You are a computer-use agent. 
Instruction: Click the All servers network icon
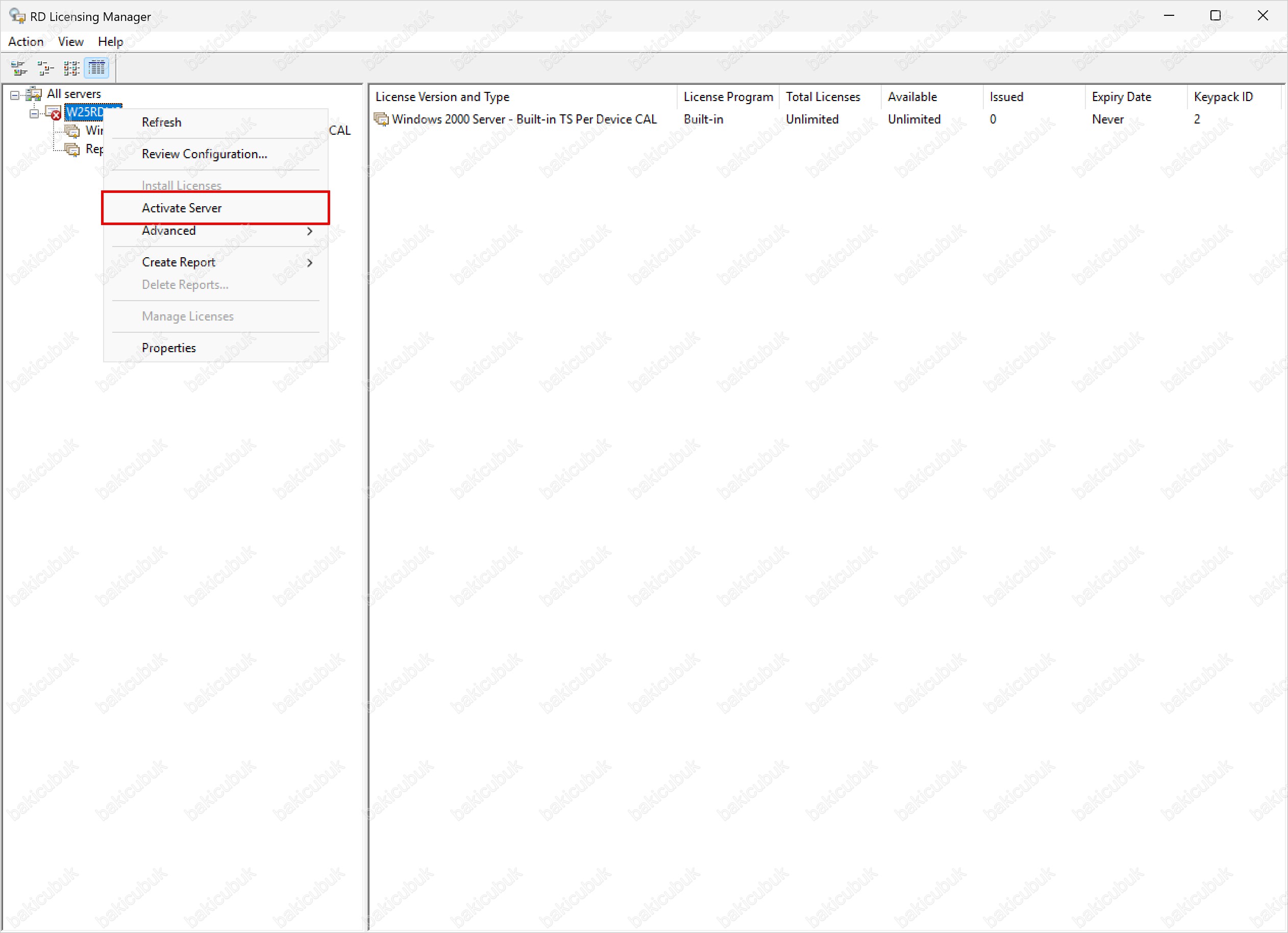[34, 93]
